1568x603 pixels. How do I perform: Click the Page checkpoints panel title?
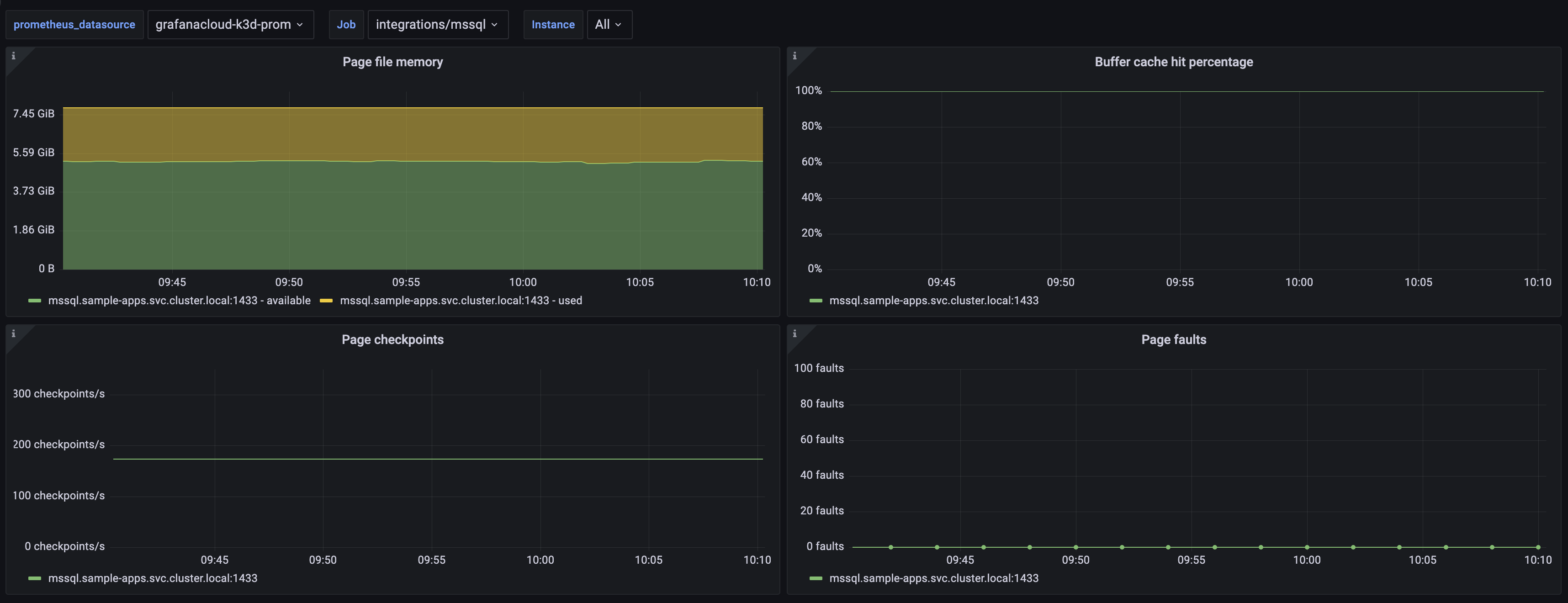pos(392,339)
